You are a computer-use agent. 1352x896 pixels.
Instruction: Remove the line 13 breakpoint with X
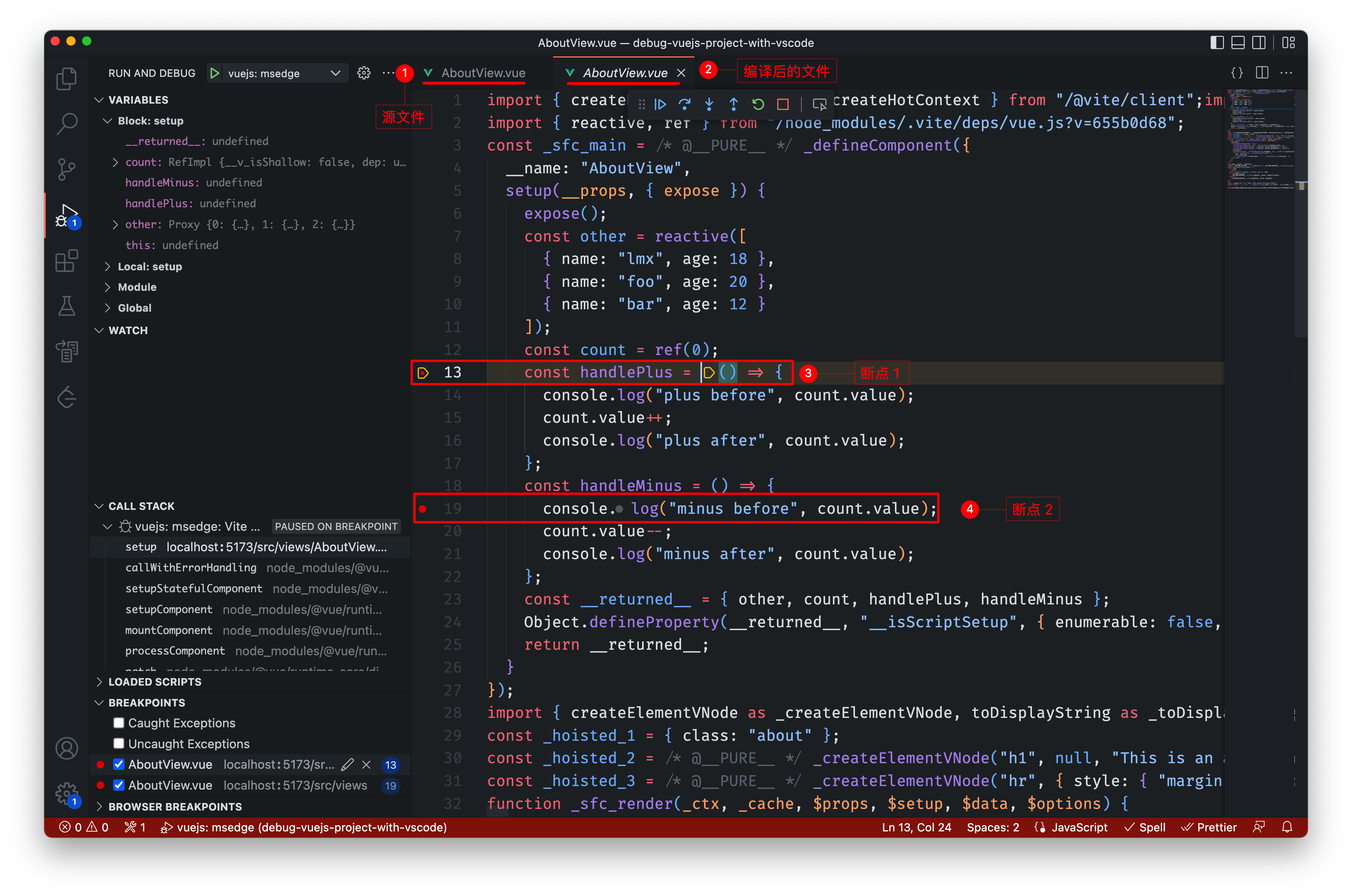[x=367, y=764]
